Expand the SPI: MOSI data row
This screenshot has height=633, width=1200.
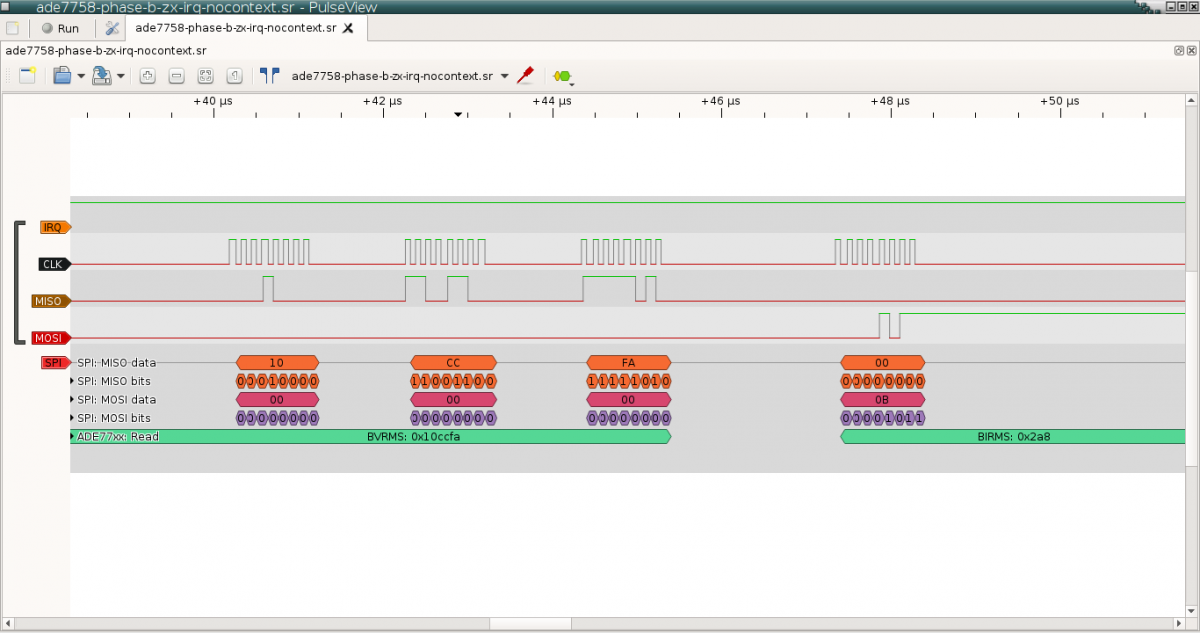72,399
